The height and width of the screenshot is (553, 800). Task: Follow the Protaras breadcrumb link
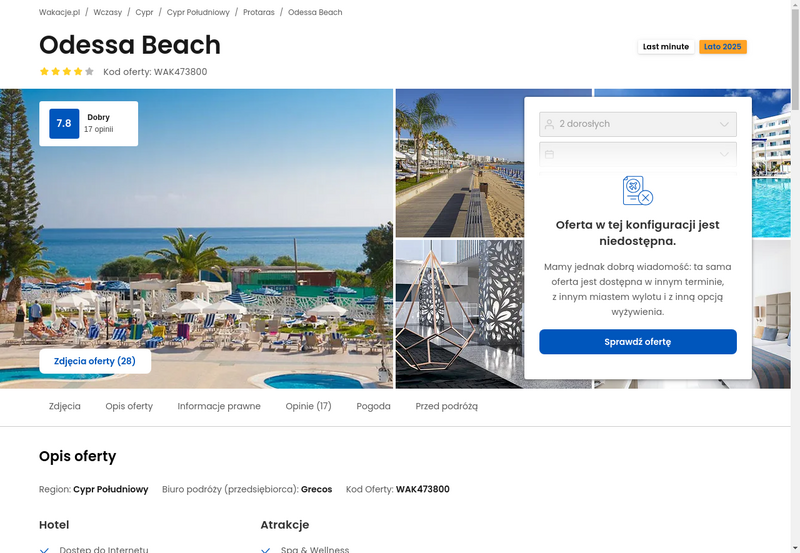pyautogui.click(x=259, y=12)
